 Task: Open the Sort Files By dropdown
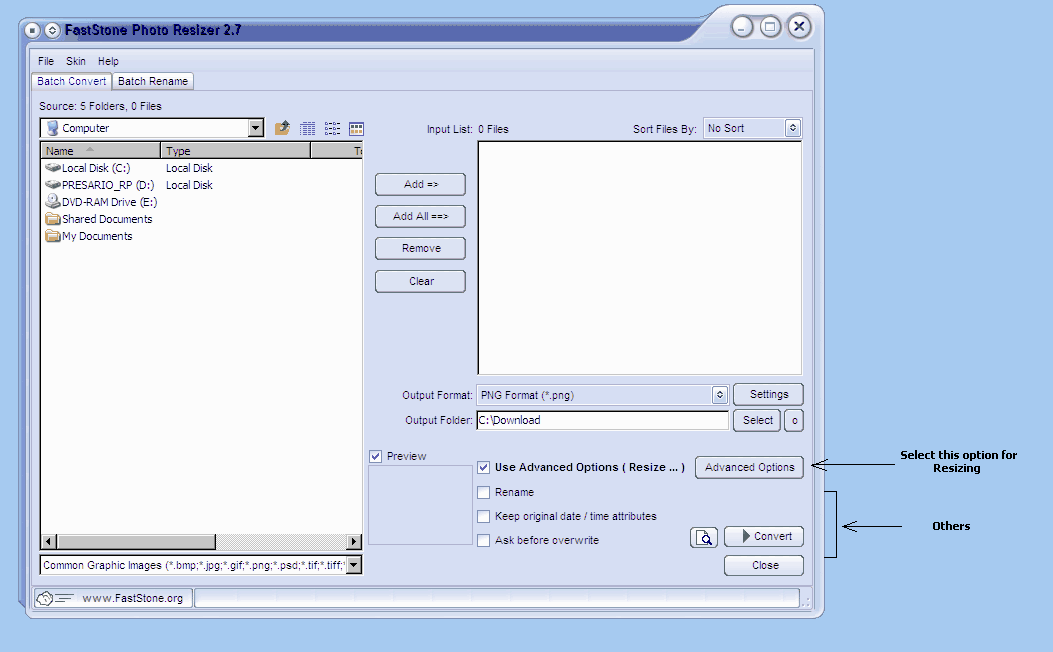point(792,128)
